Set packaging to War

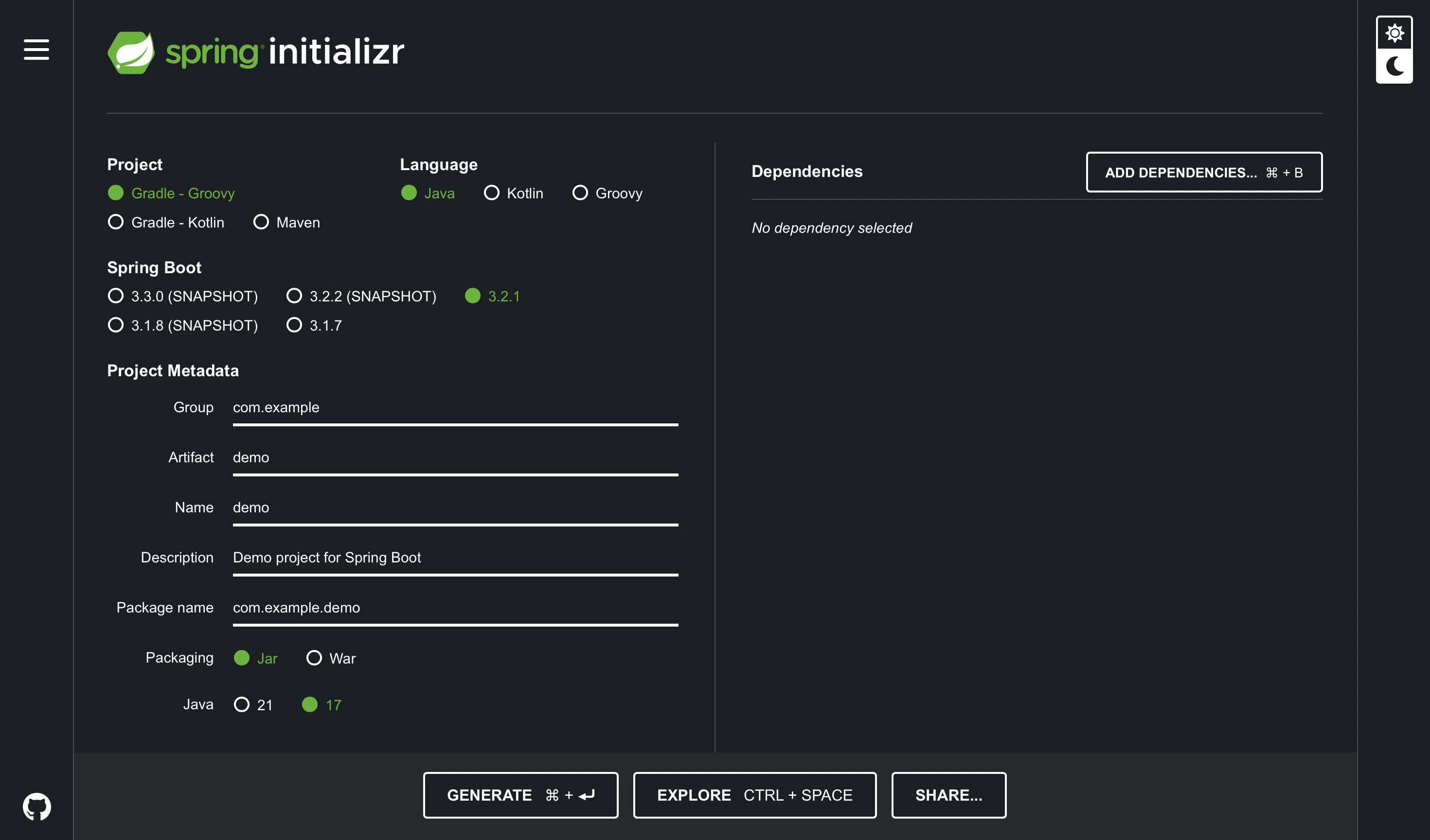[314, 658]
